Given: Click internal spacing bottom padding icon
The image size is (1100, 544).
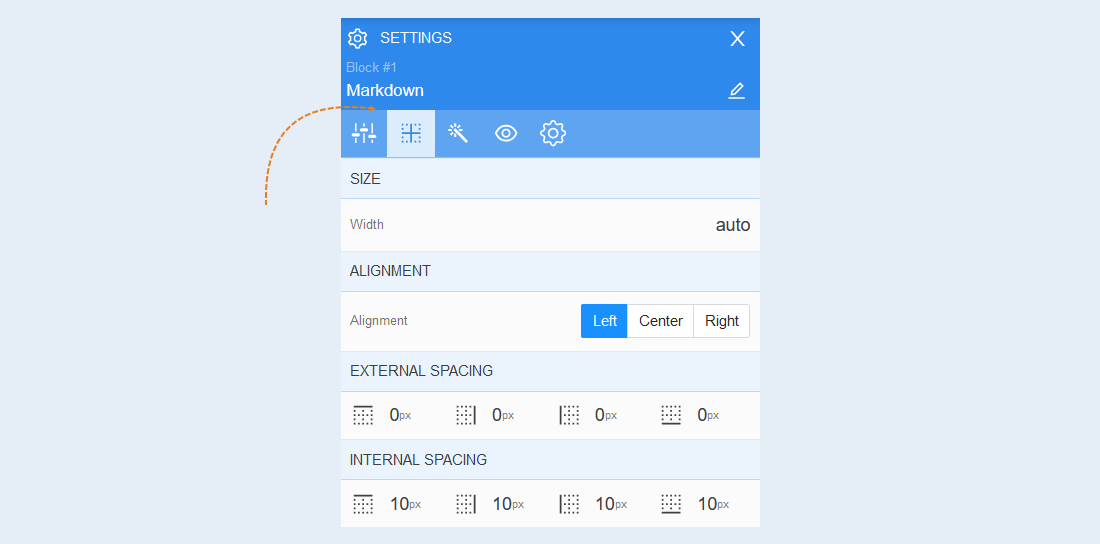Looking at the screenshot, I should [671, 504].
